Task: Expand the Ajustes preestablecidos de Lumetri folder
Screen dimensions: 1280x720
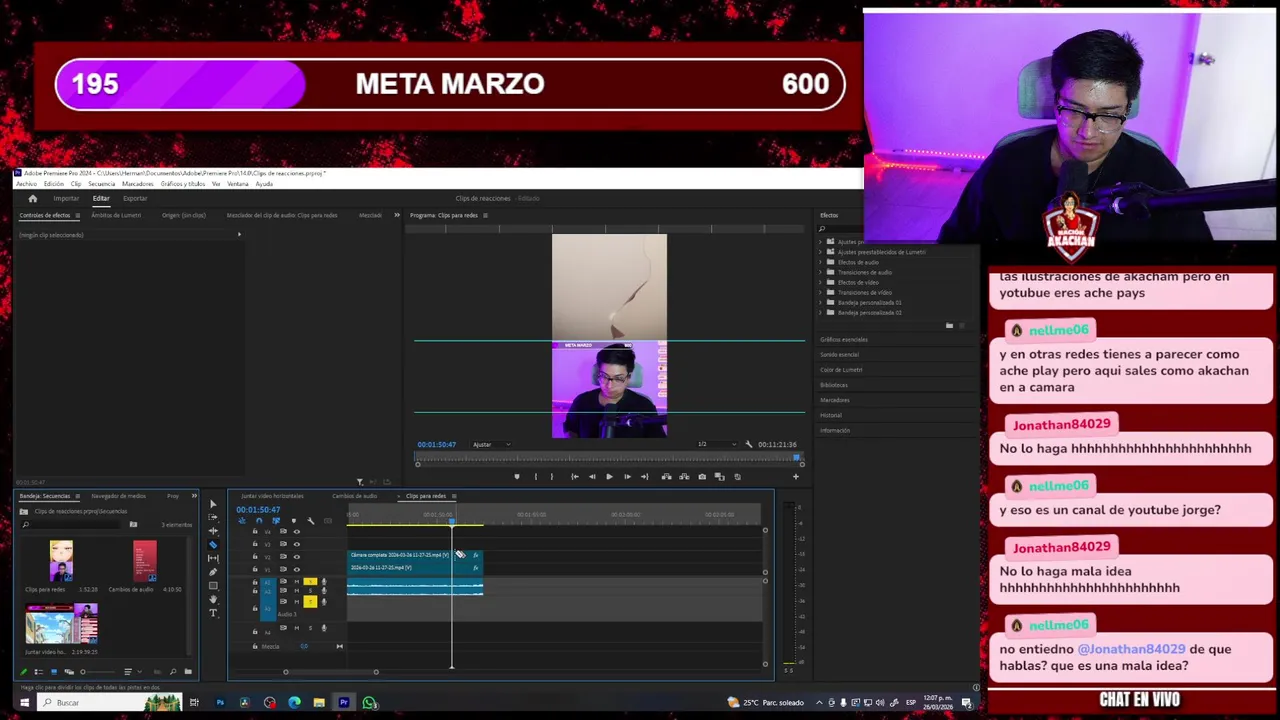Action: point(821,252)
